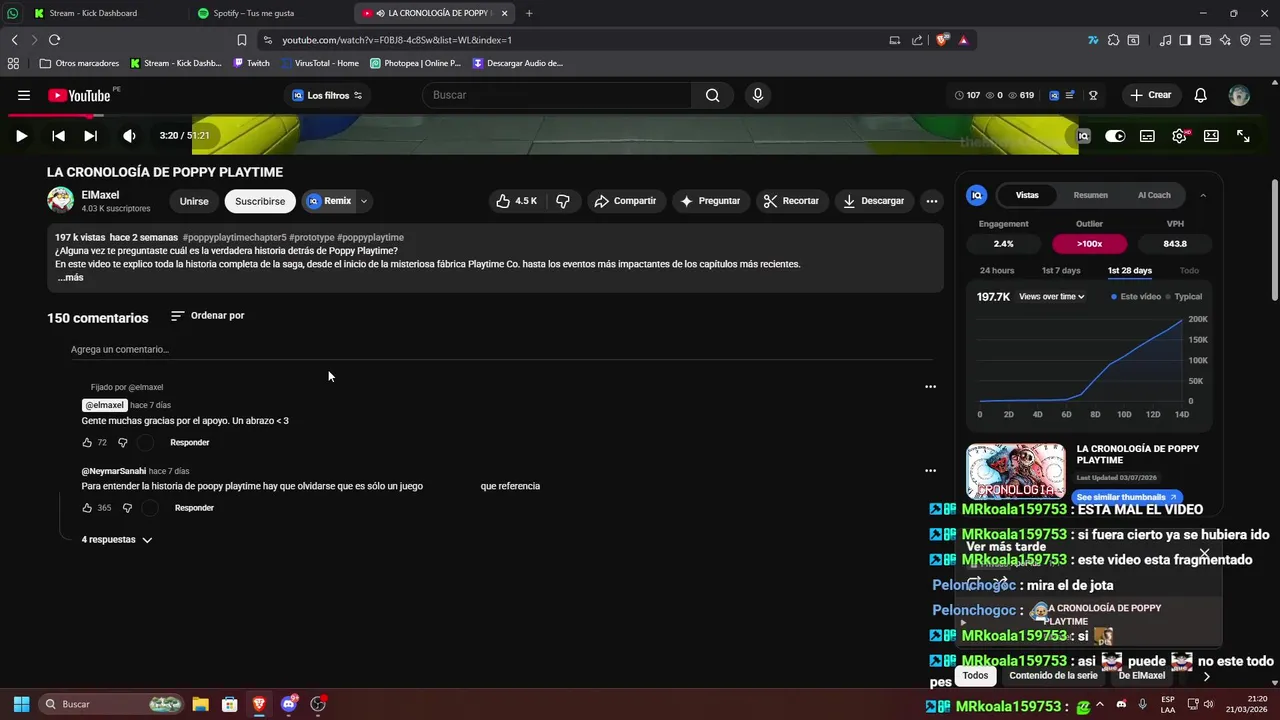The width and height of the screenshot is (1280, 720).
Task: Expand the 4 respuestas replies
Action: (x=117, y=540)
